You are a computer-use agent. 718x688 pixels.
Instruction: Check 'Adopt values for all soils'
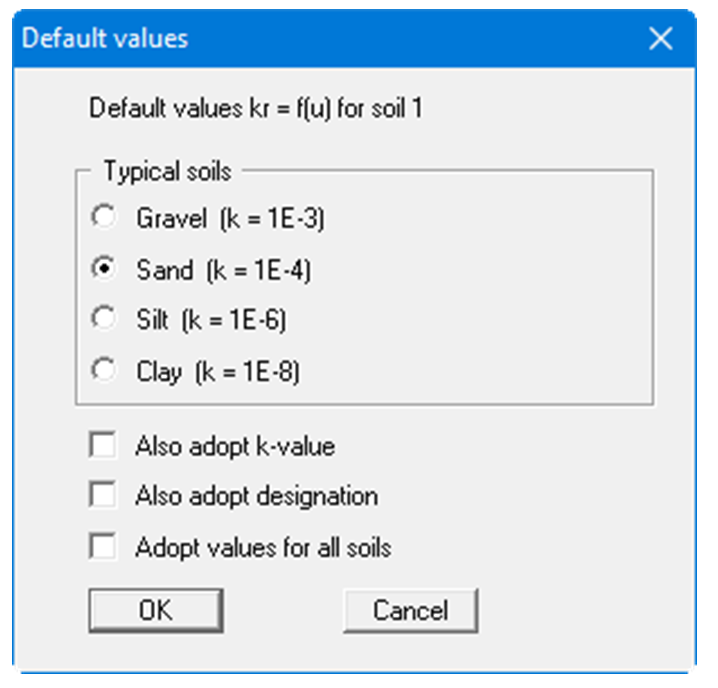tap(102, 547)
